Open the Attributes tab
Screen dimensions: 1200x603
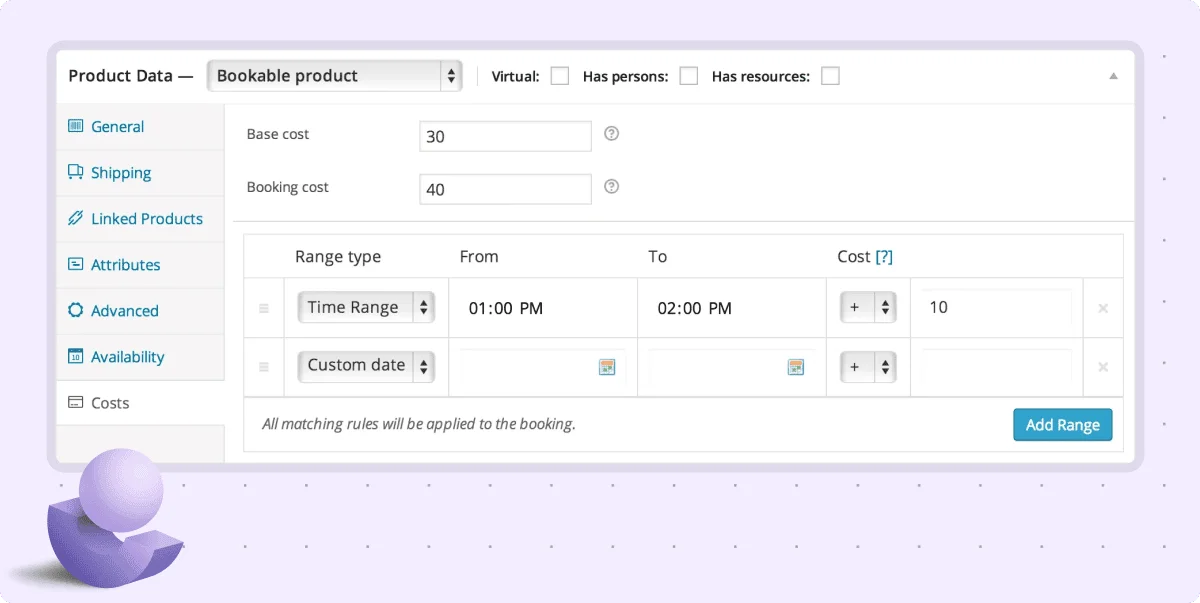pos(140,265)
